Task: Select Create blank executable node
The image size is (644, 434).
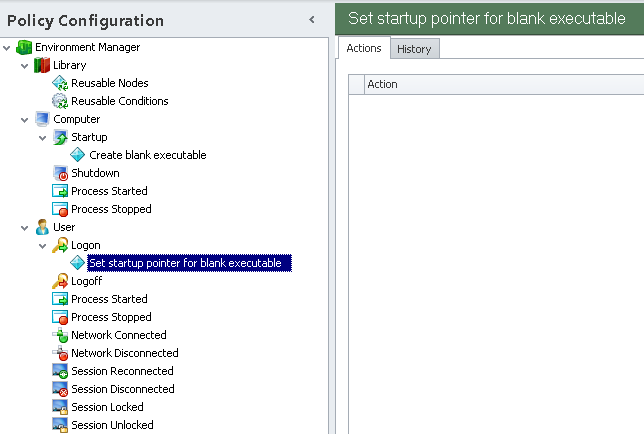Action: point(147,155)
